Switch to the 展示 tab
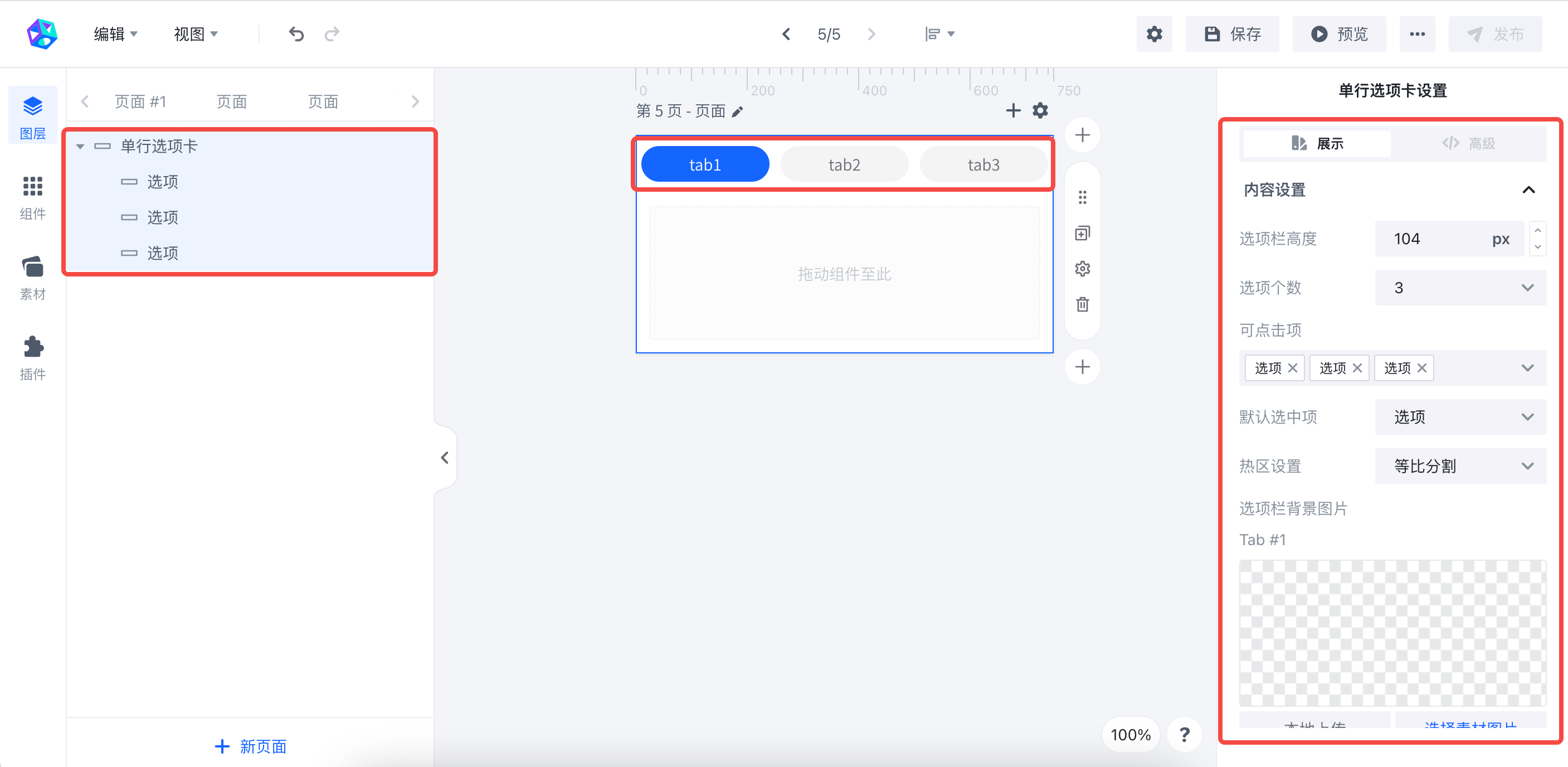This screenshot has width=1568, height=767. click(x=1317, y=144)
